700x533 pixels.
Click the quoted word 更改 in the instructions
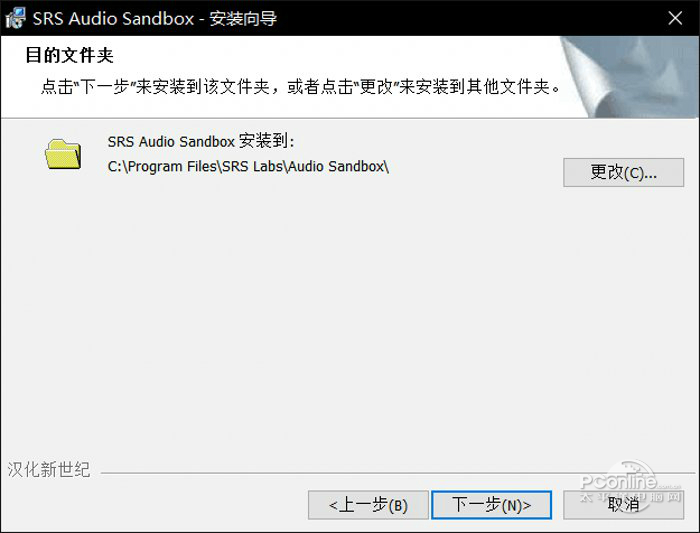click(x=376, y=87)
